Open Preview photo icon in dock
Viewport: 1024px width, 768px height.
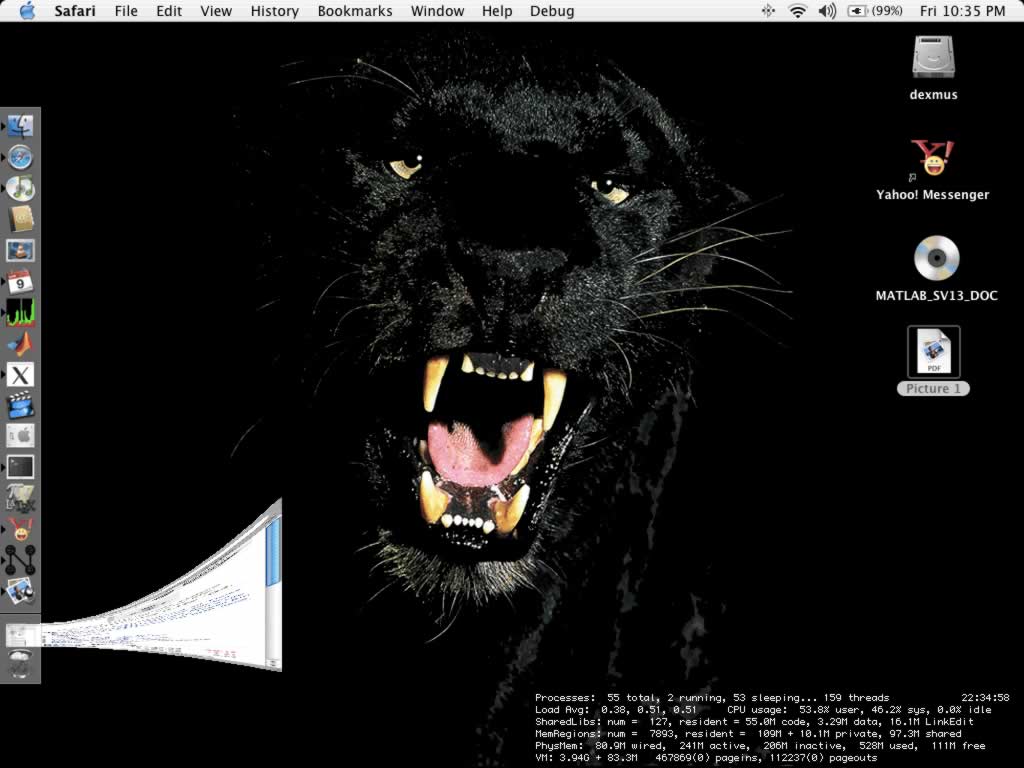(x=20, y=591)
